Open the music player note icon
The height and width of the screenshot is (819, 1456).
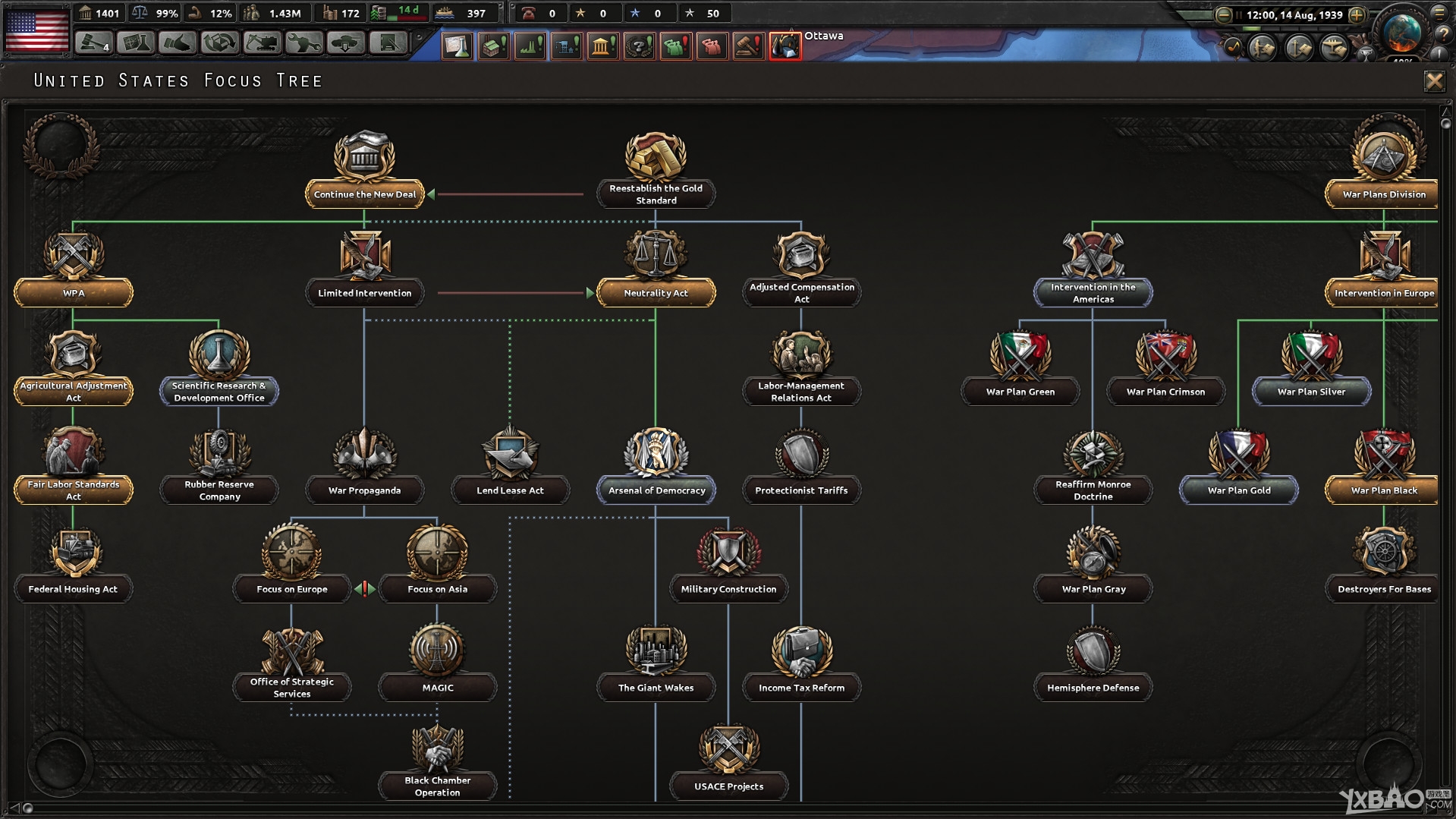click(x=1232, y=47)
